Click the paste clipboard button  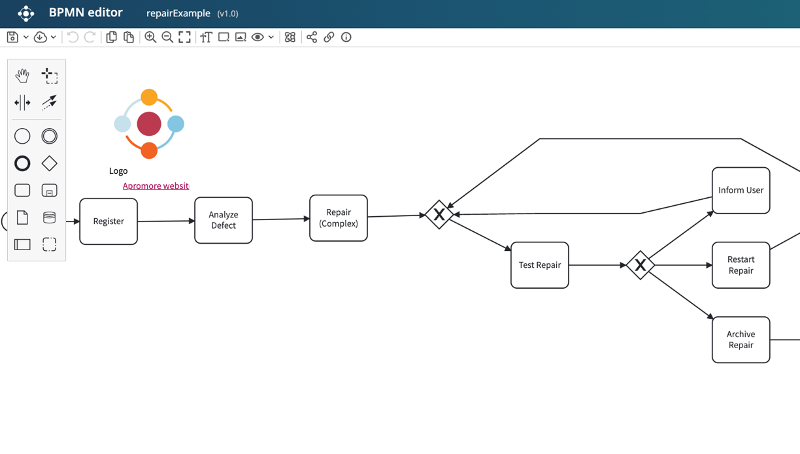pyautogui.click(x=128, y=37)
